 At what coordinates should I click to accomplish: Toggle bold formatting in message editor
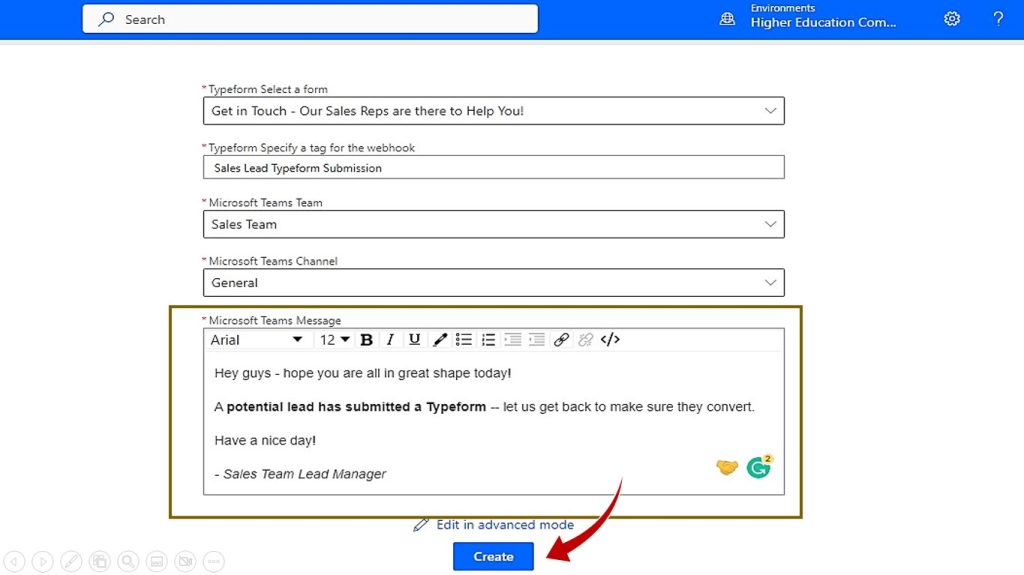[x=366, y=340]
